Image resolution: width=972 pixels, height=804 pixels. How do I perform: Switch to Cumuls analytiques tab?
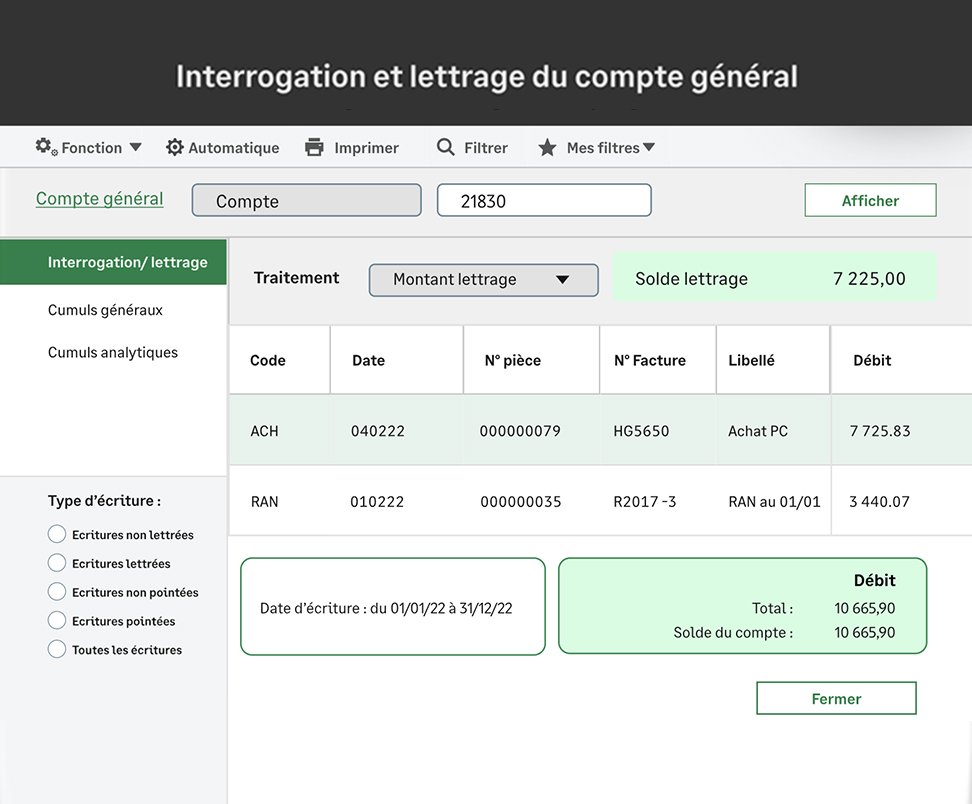(x=113, y=352)
